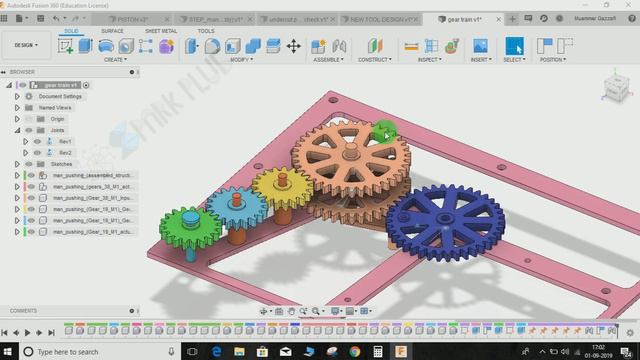
Task: Activate the Select tool icon
Action: tap(514, 46)
